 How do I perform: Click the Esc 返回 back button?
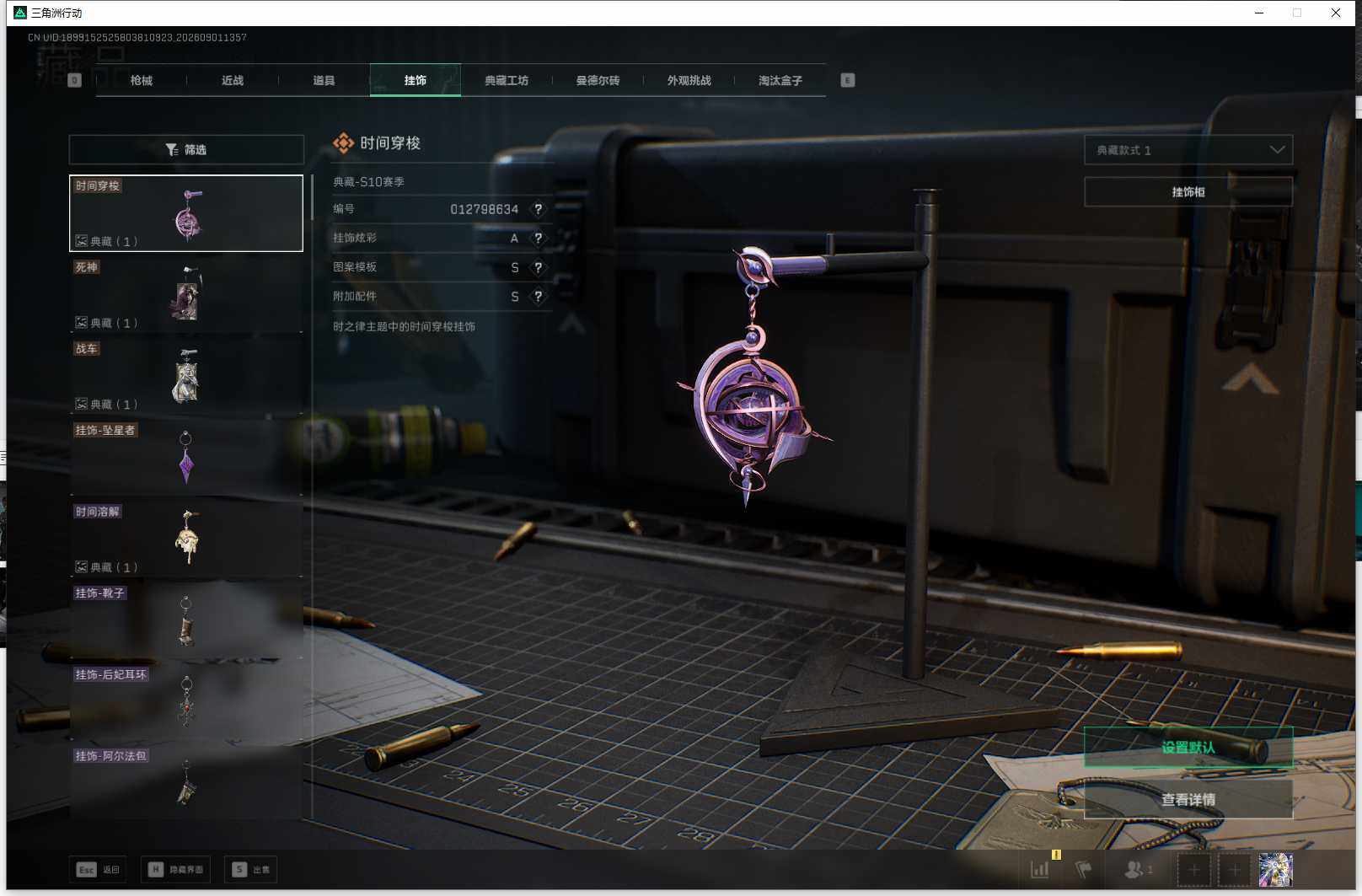pyautogui.click(x=98, y=869)
